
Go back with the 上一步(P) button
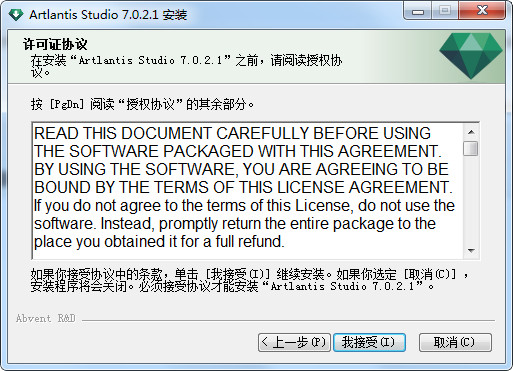coord(294,342)
